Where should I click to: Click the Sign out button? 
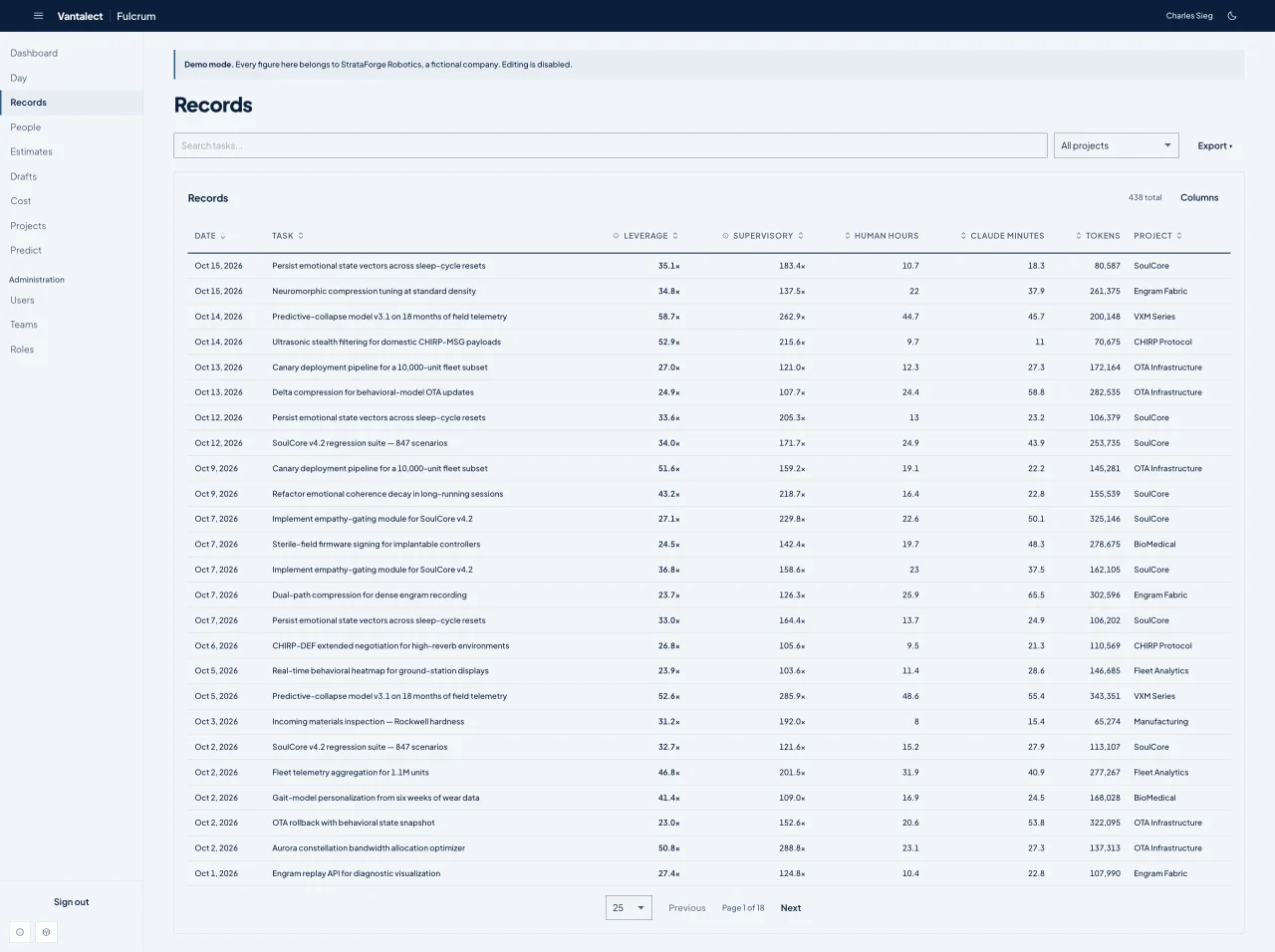click(x=71, y=902)
